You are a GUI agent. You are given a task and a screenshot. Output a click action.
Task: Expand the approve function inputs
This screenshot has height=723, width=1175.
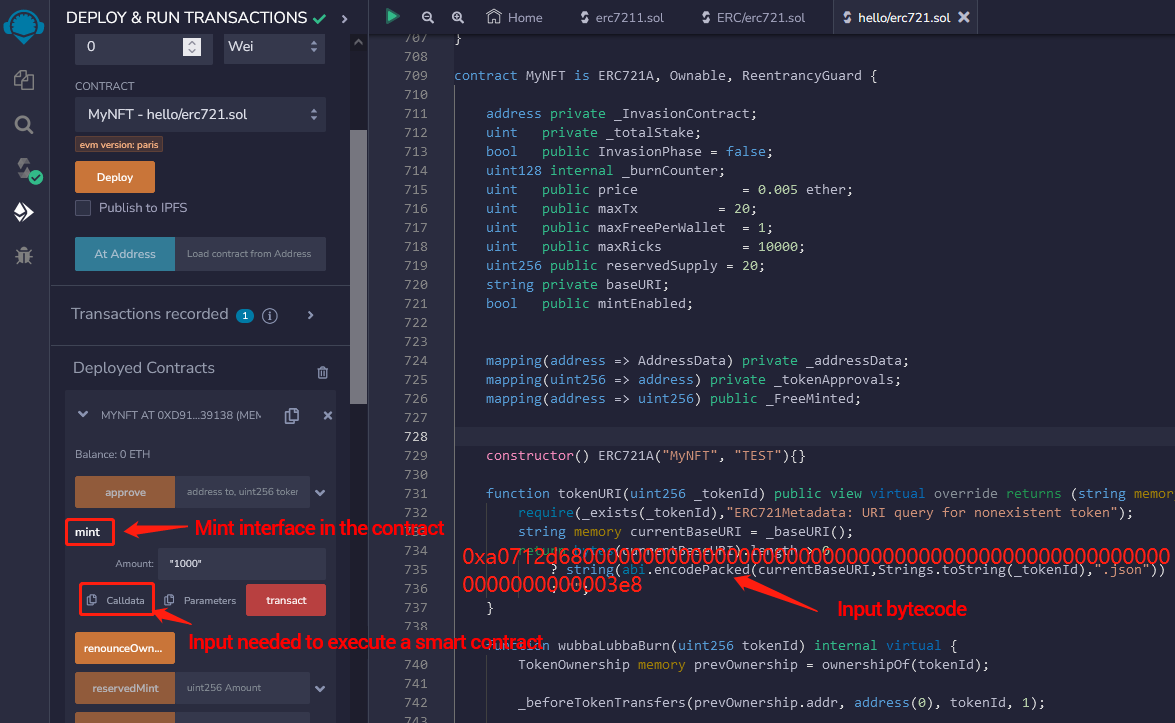[x=320, y=493]
